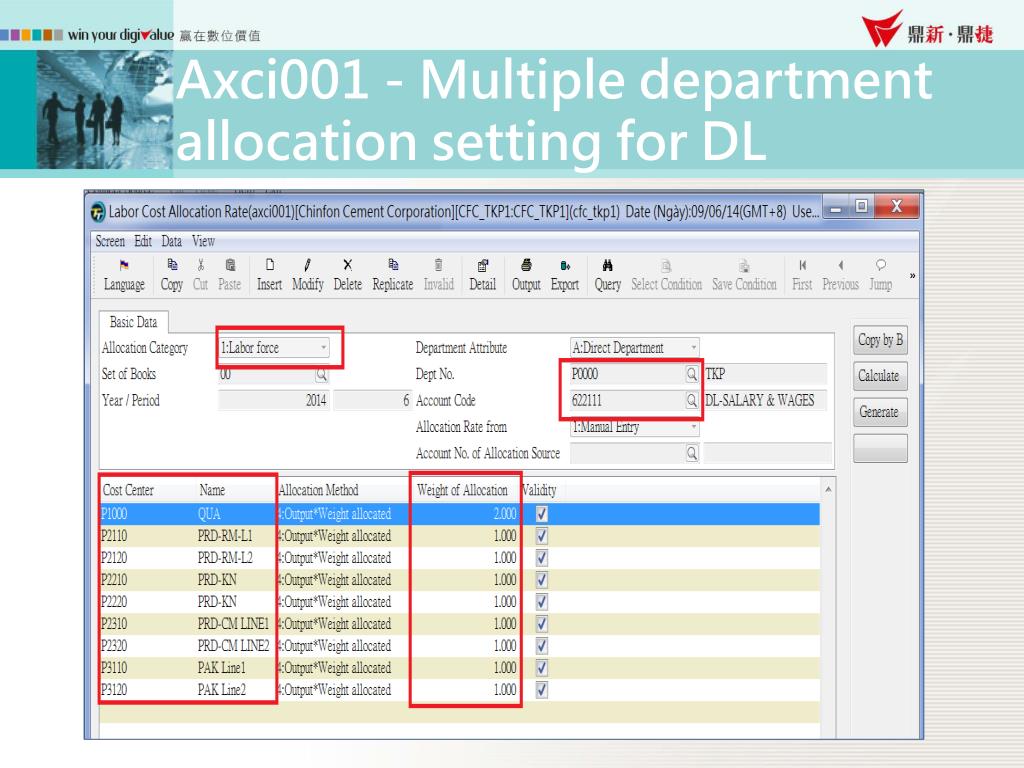The image size is (1024, 768).
Task: Open the Dept No. lookup magnifier
Action: pos(691,374)
